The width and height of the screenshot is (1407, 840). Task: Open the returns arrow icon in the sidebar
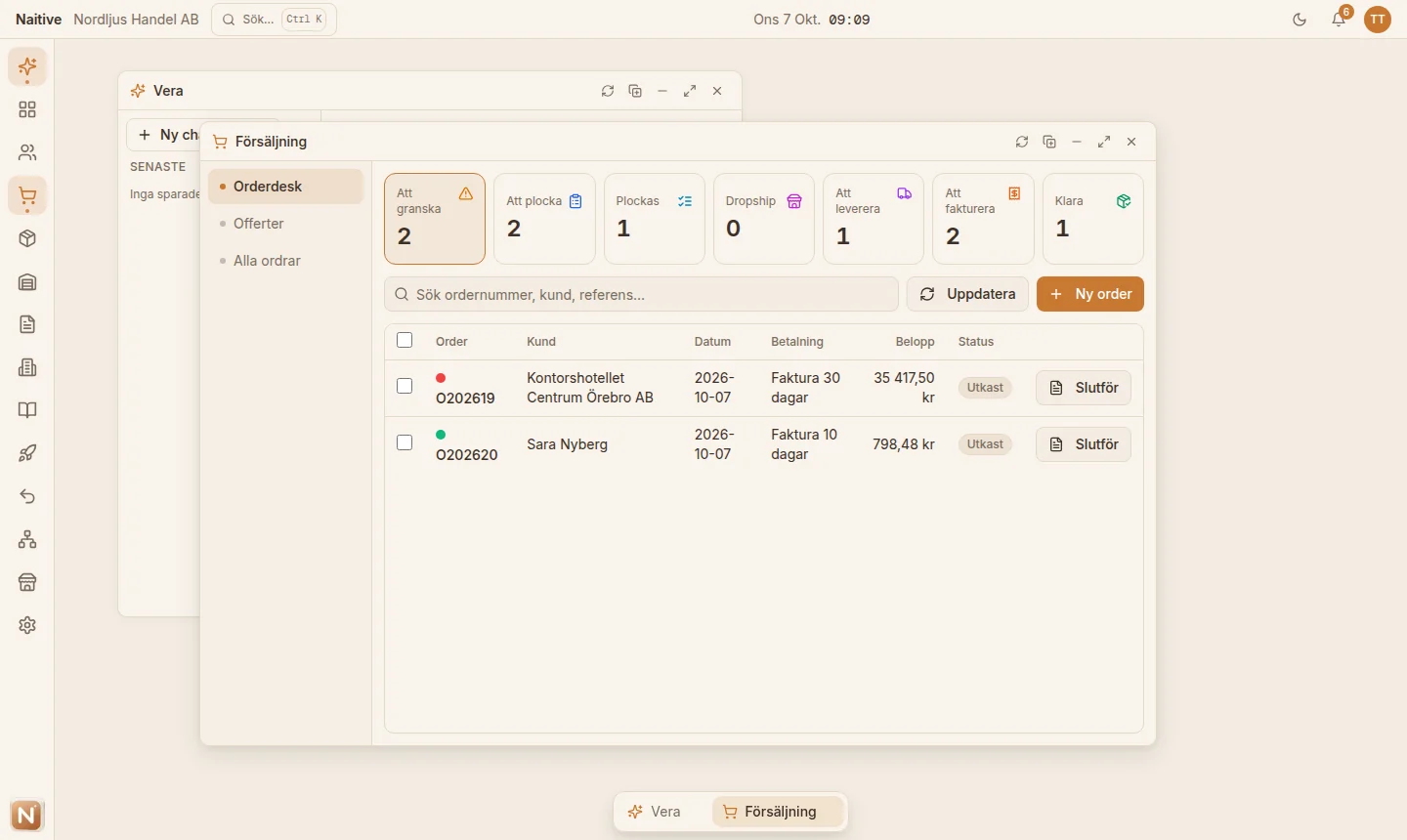click(27, 497)
